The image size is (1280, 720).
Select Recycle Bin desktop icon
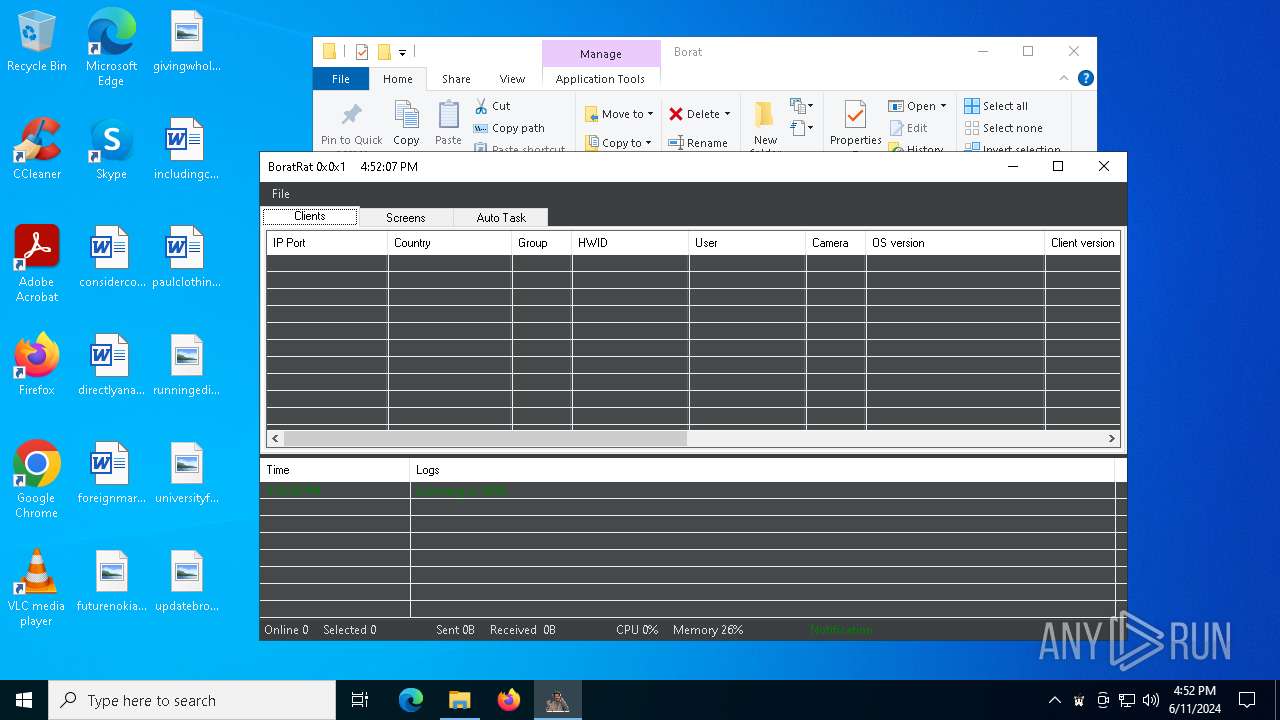pyautogui.click(x=37, y=42)
